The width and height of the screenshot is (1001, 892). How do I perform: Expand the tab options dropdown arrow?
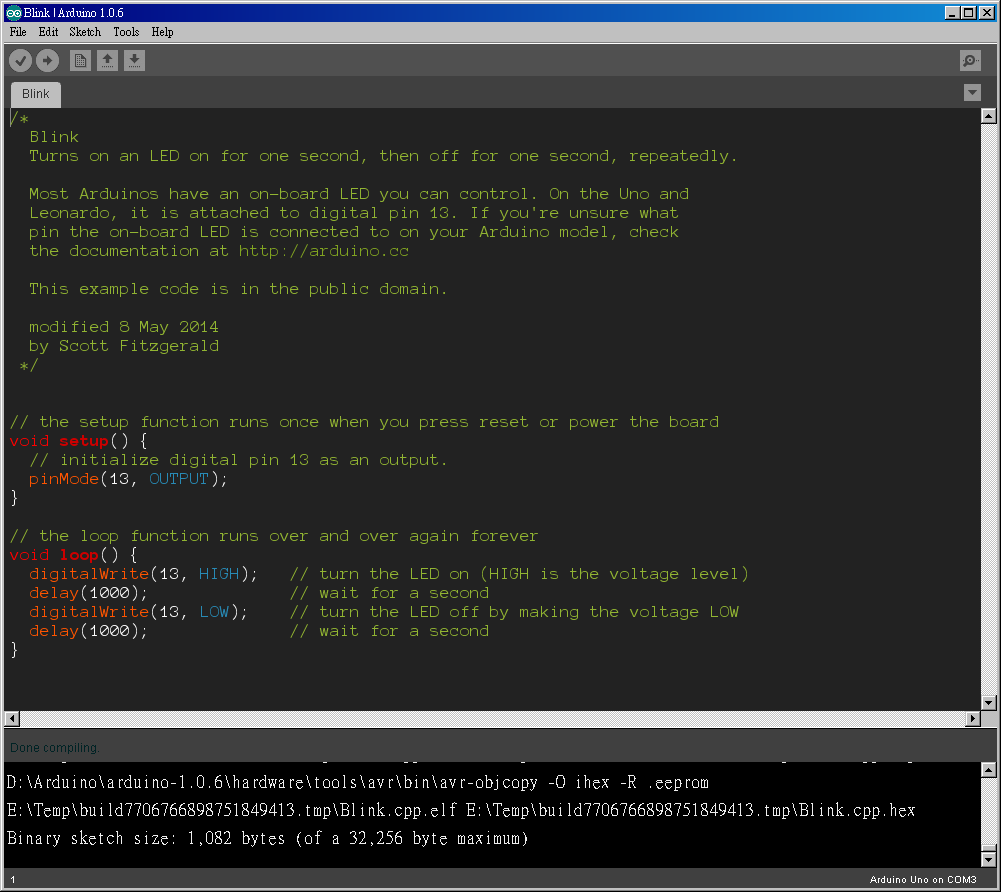click(972, 93)
